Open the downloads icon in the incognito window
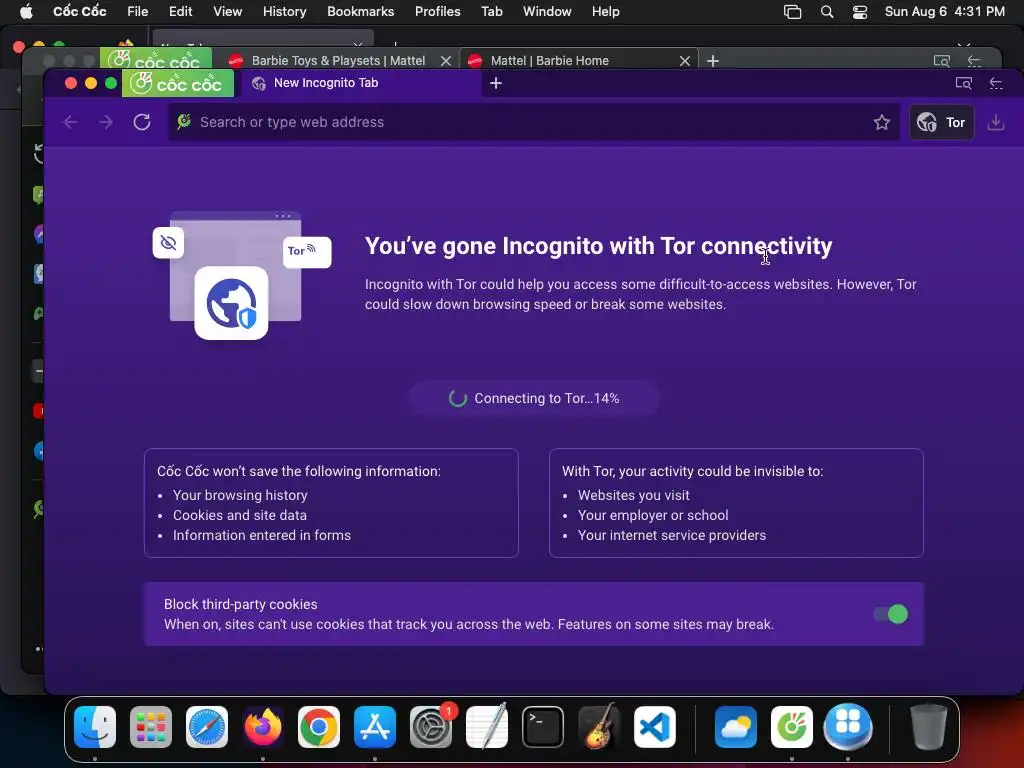Image resolution: width=1024 pixels, height=768 pixels. (995, 122)
